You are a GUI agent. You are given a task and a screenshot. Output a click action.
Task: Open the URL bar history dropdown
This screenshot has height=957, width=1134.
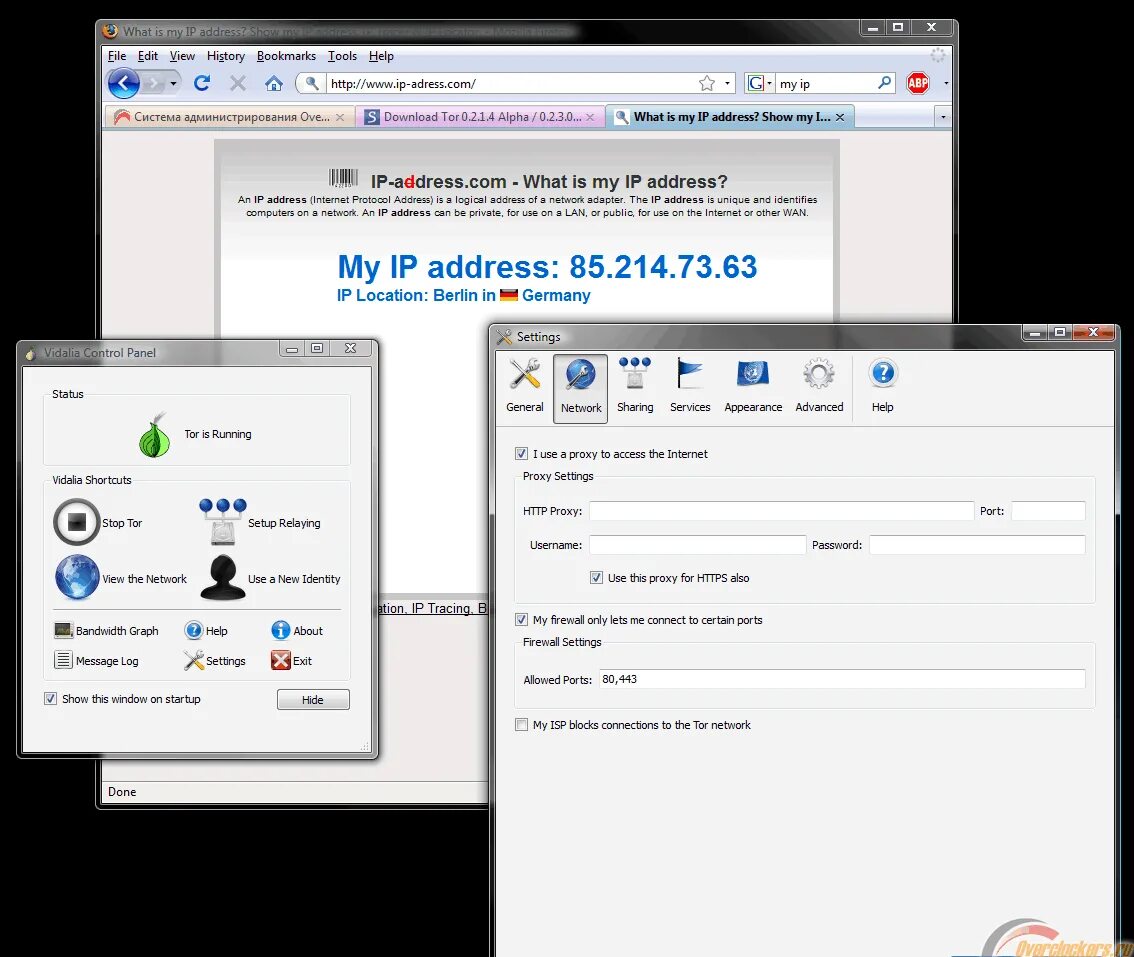(727, 84)
